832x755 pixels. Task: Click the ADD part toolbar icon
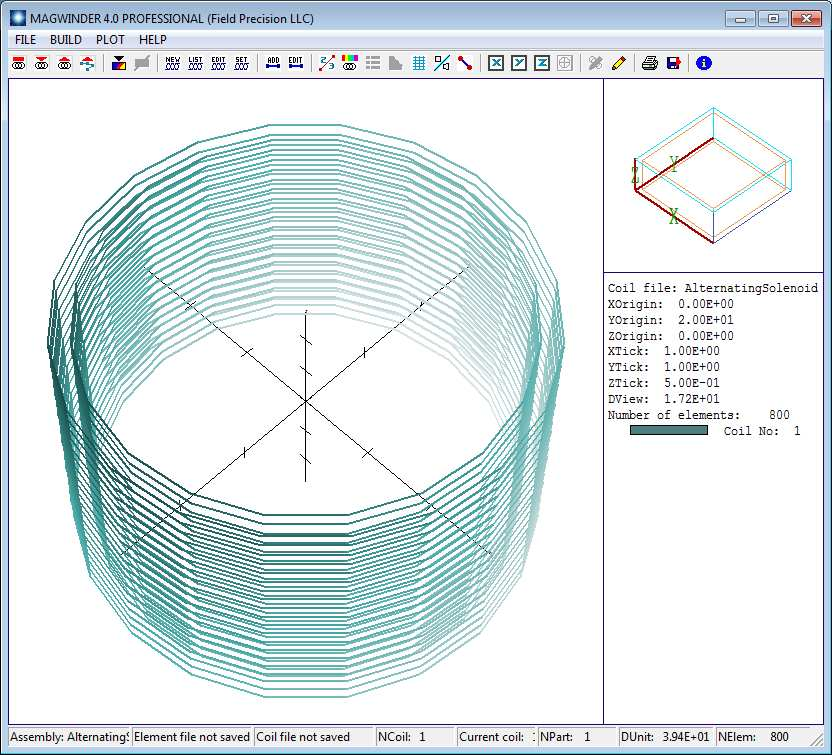[x=273, y=63]
